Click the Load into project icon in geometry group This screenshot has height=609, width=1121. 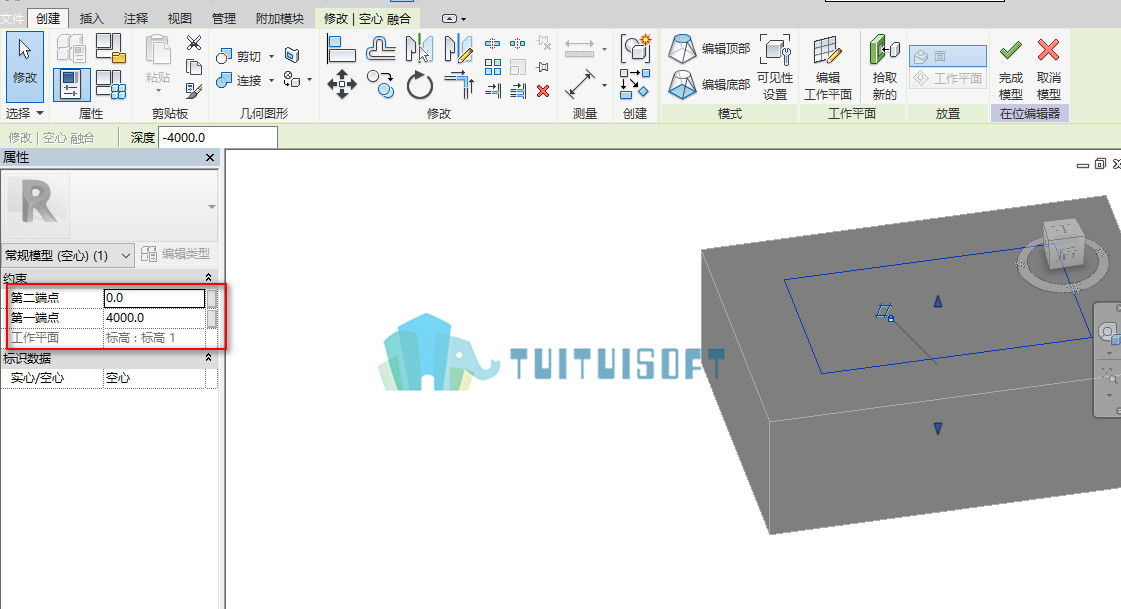[292, 55]
